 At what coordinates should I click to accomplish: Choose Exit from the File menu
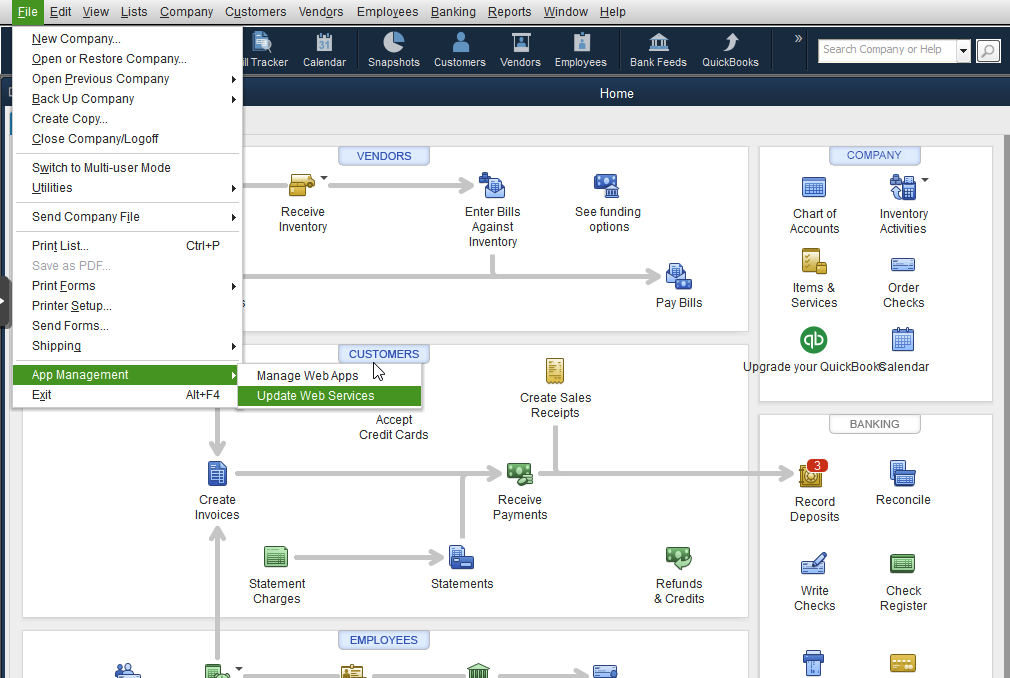128,395
